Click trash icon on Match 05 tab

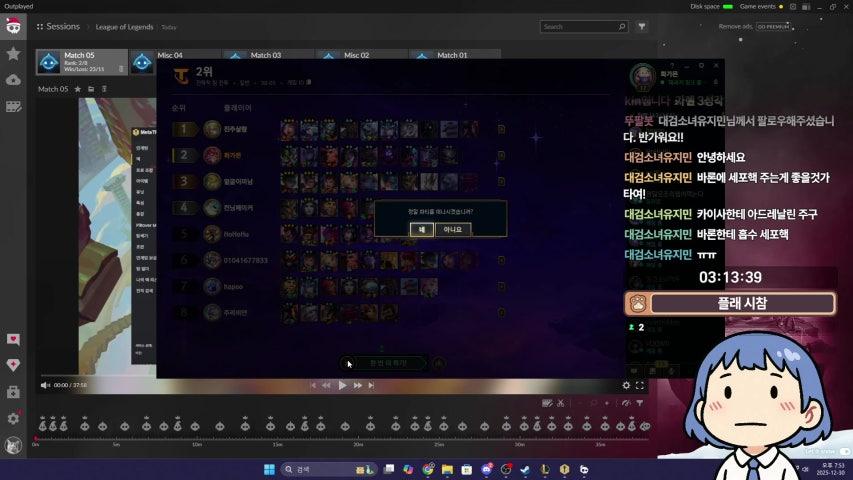(x=121, y=69)
